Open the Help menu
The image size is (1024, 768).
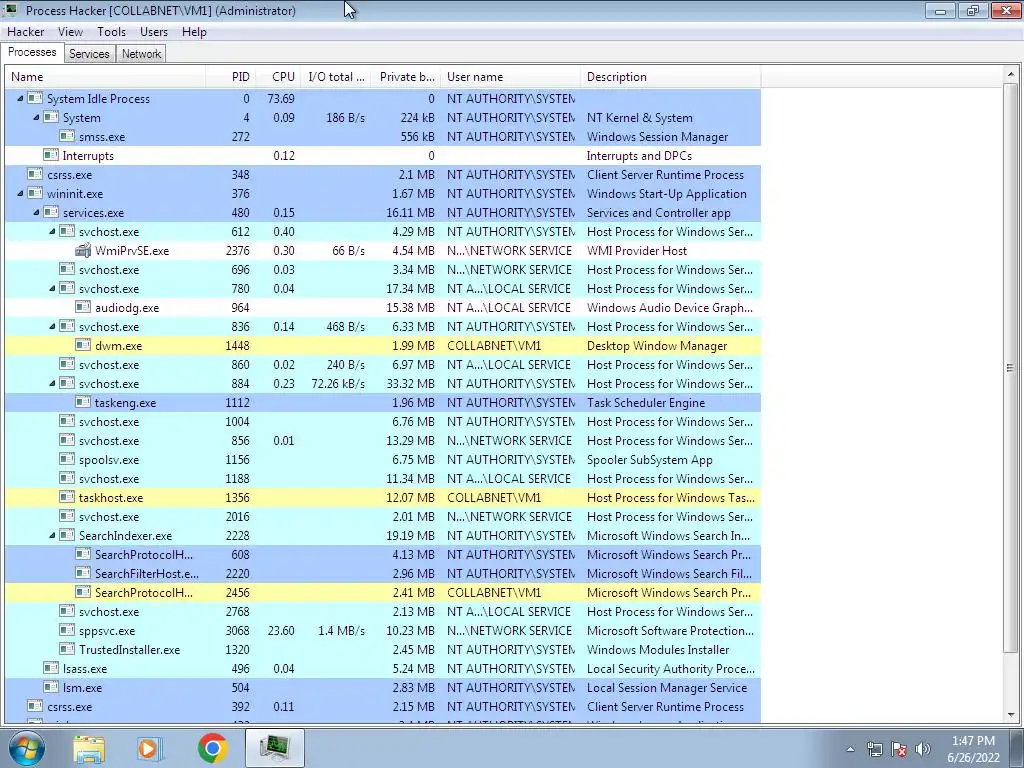click(x=194, y=31)
